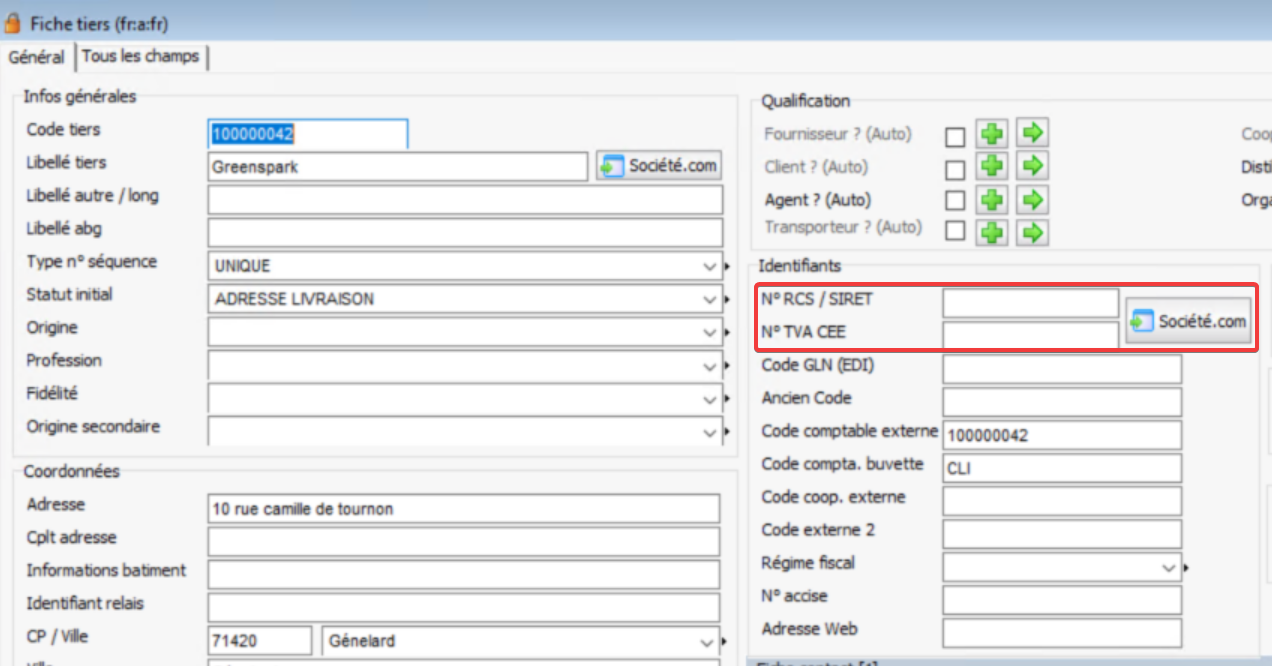This screenshot has width=1272, height=666.
Task: Expand the Statut initial dropdown
Action: click(709, 299)
